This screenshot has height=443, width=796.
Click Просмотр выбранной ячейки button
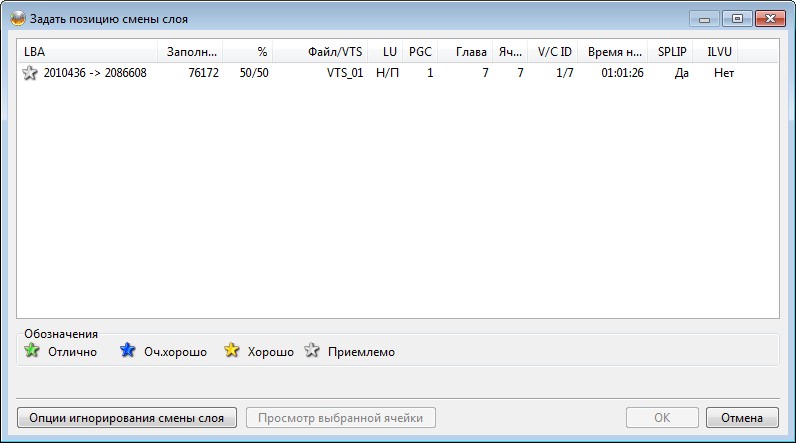point(341,418)
